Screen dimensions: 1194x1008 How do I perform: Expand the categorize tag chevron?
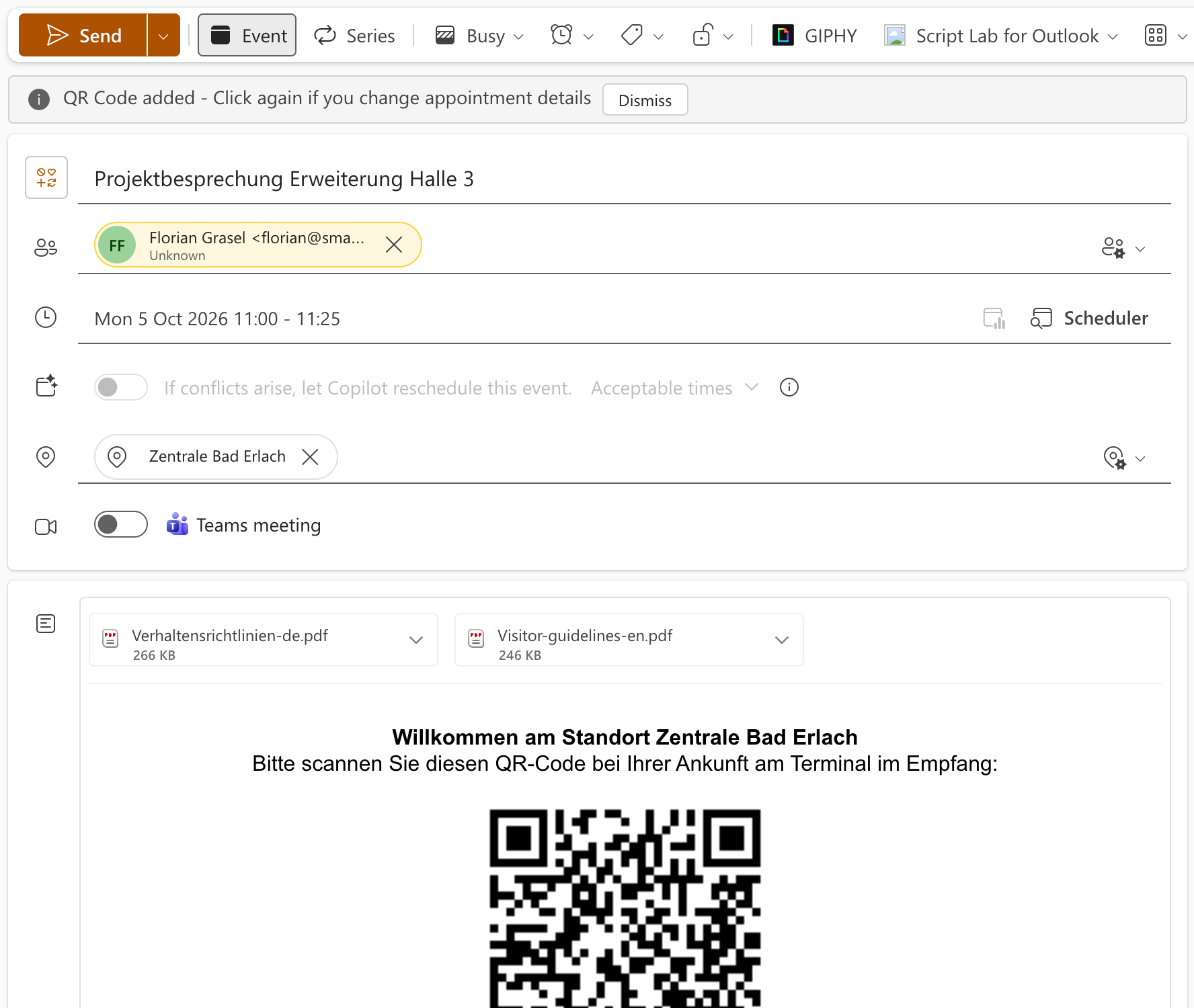[x=659, y=37]
